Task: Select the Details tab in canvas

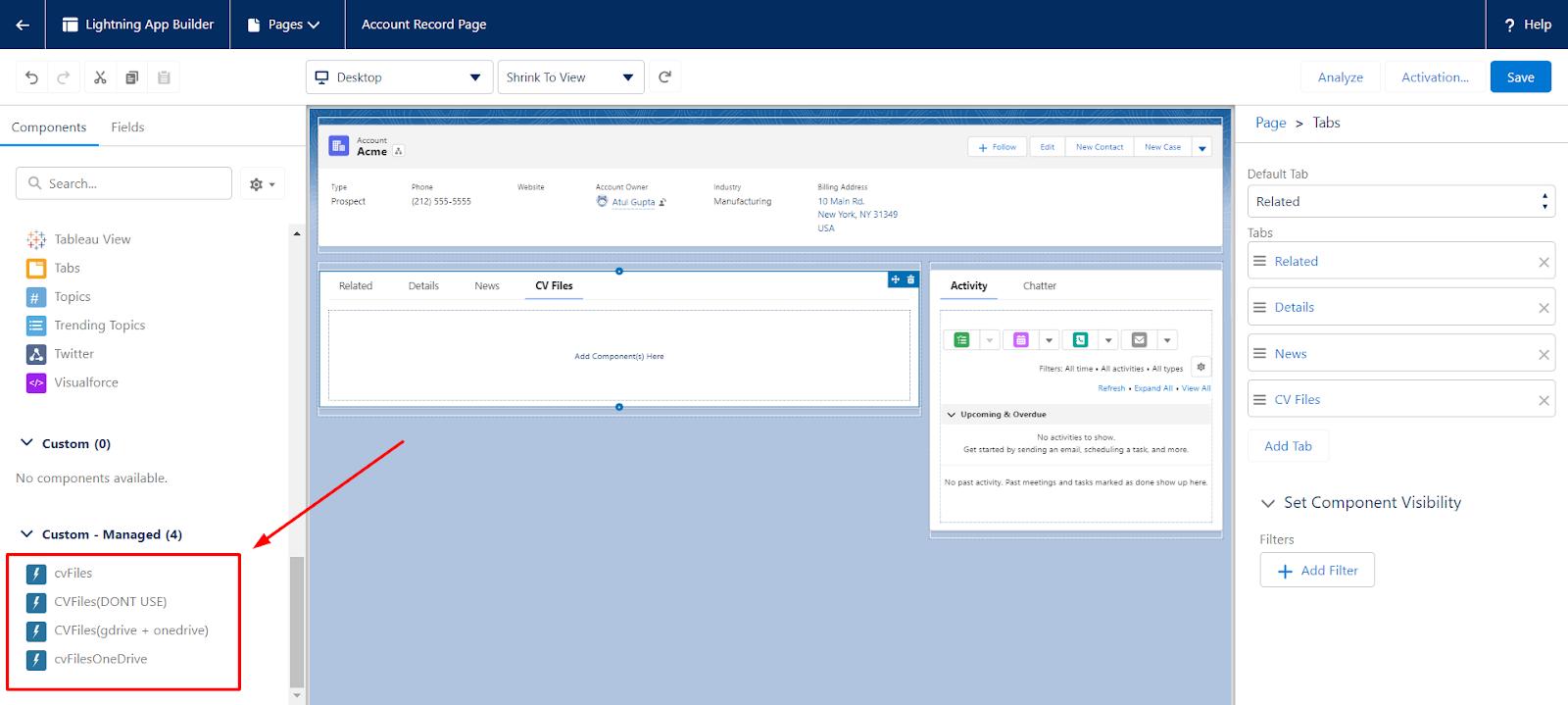Action: click(423, 286)
